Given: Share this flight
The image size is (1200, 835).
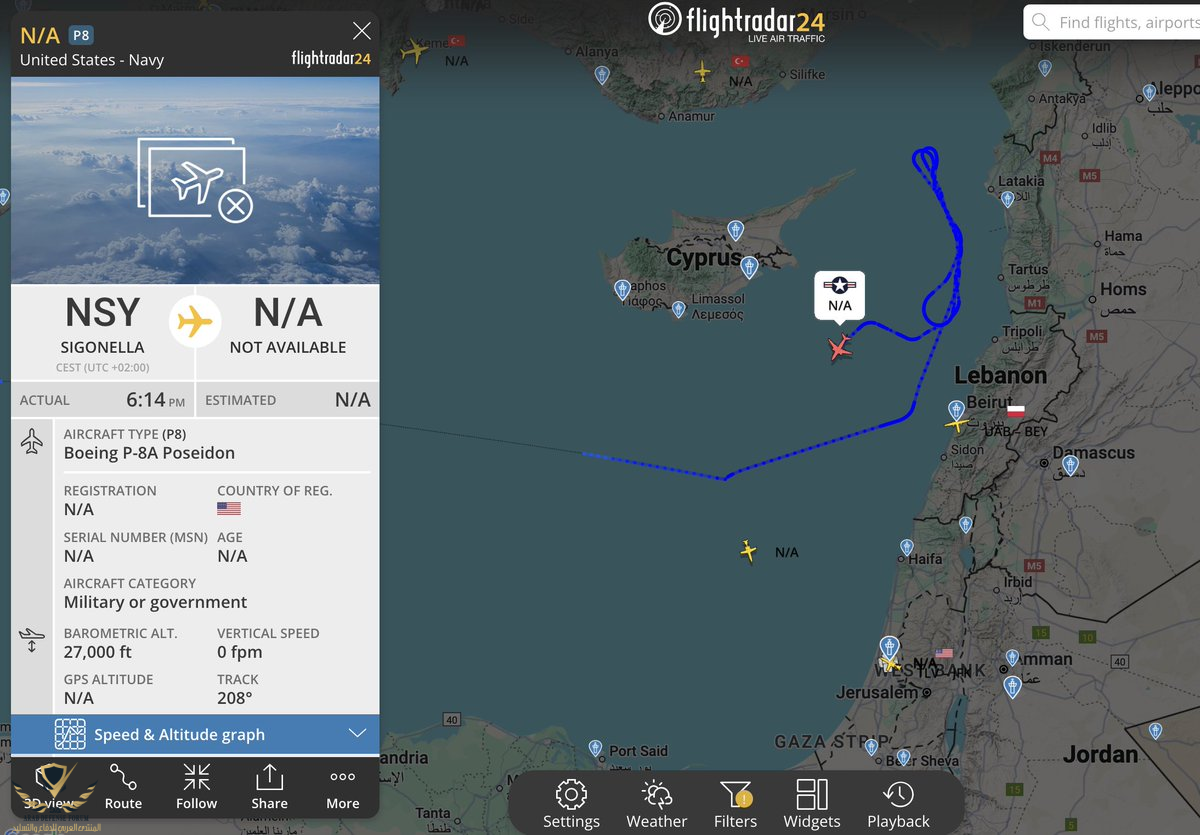Looking at the screenshot, I should click(269, 786).
